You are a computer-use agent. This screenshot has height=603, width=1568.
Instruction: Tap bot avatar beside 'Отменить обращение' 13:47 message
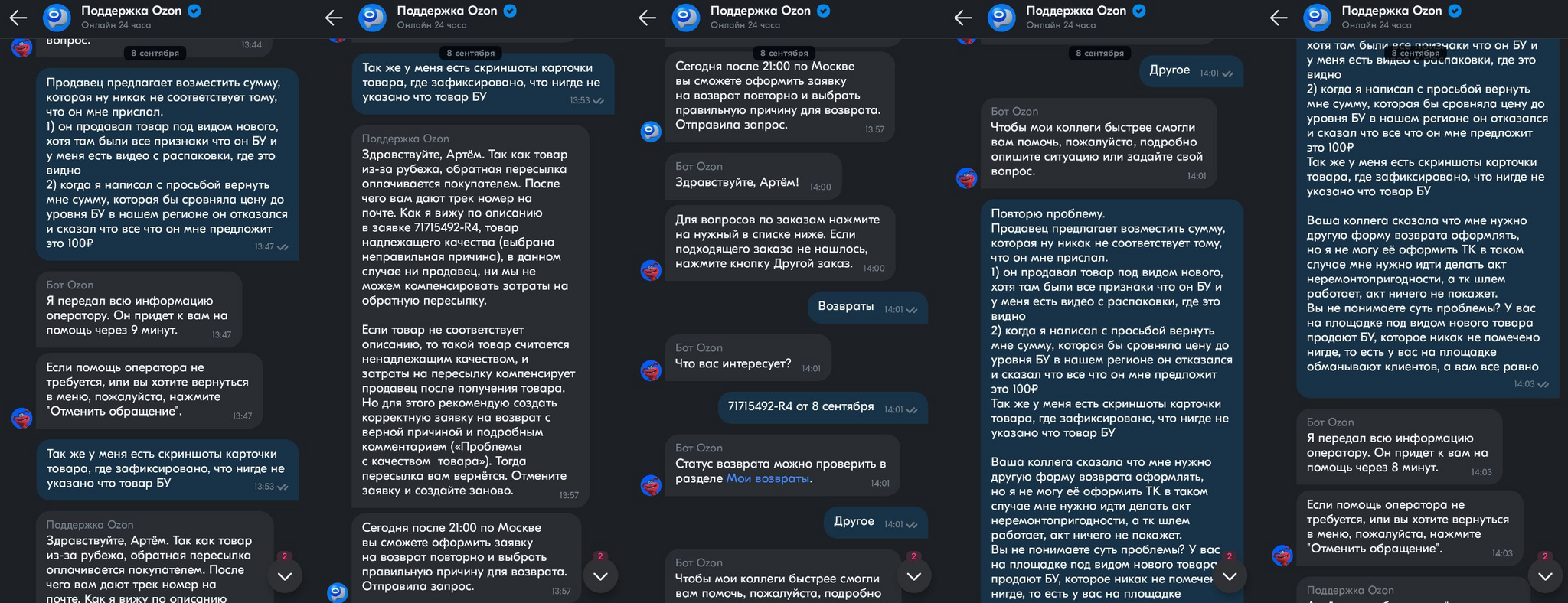(22, 418)
